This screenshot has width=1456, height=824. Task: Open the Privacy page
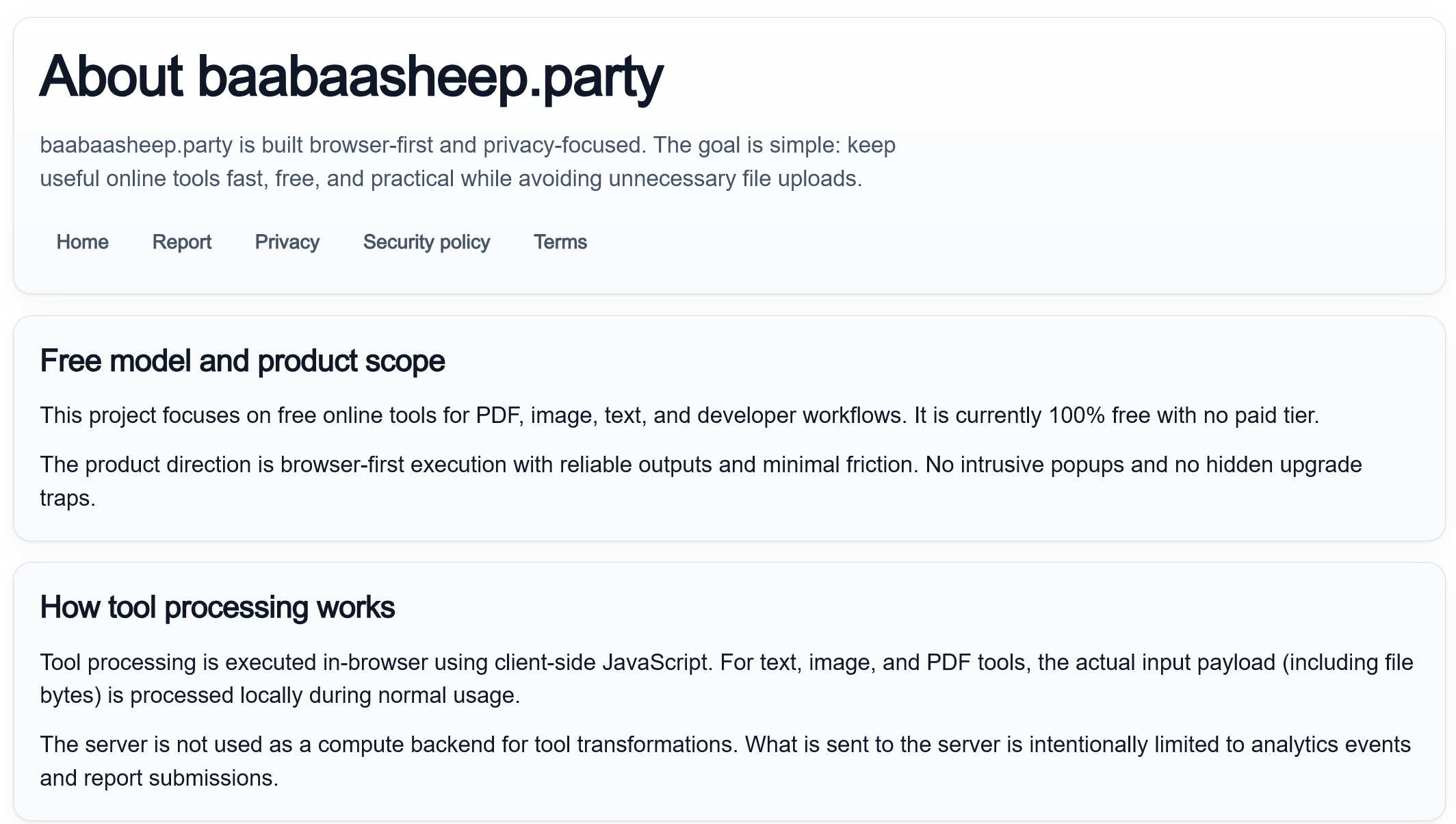click(x=287, y=242)
